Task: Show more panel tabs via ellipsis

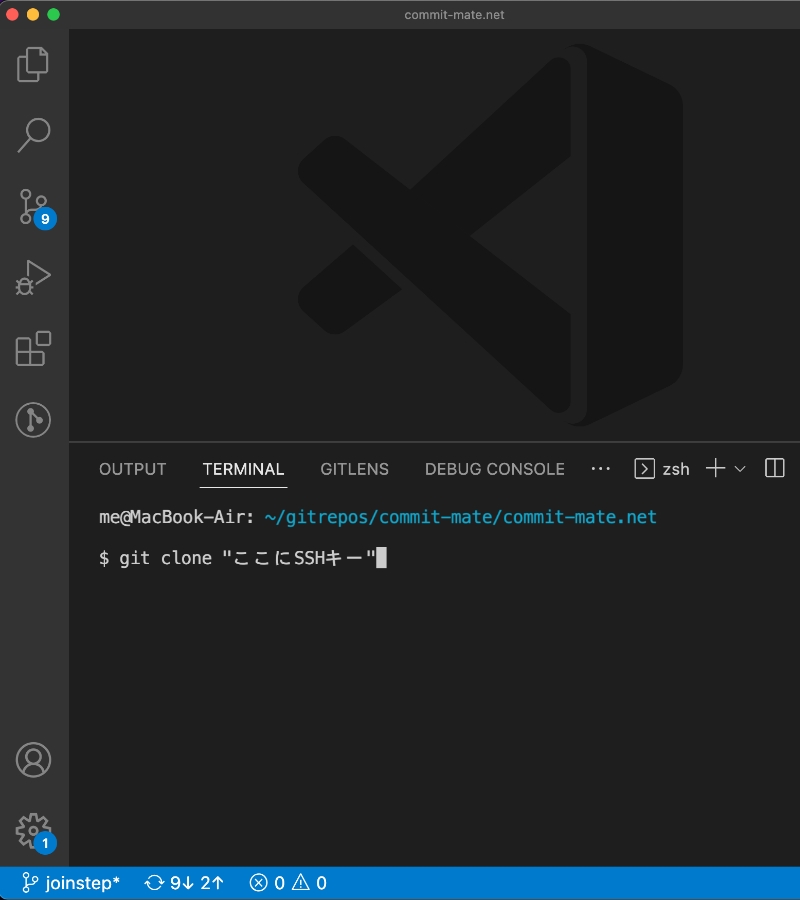Action: pos(600,469)
